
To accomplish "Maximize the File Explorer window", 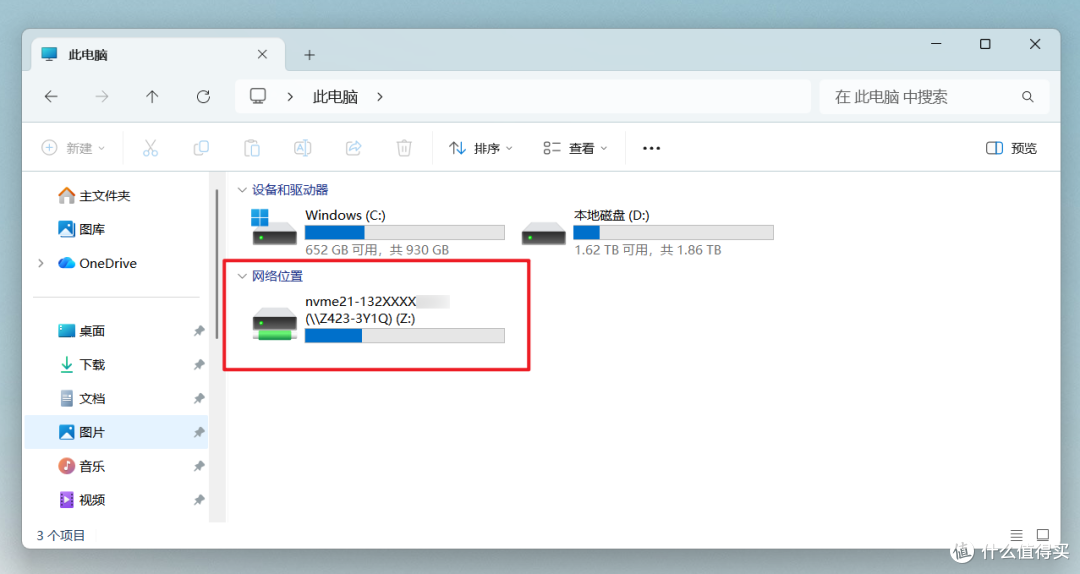I will point(985,43).
